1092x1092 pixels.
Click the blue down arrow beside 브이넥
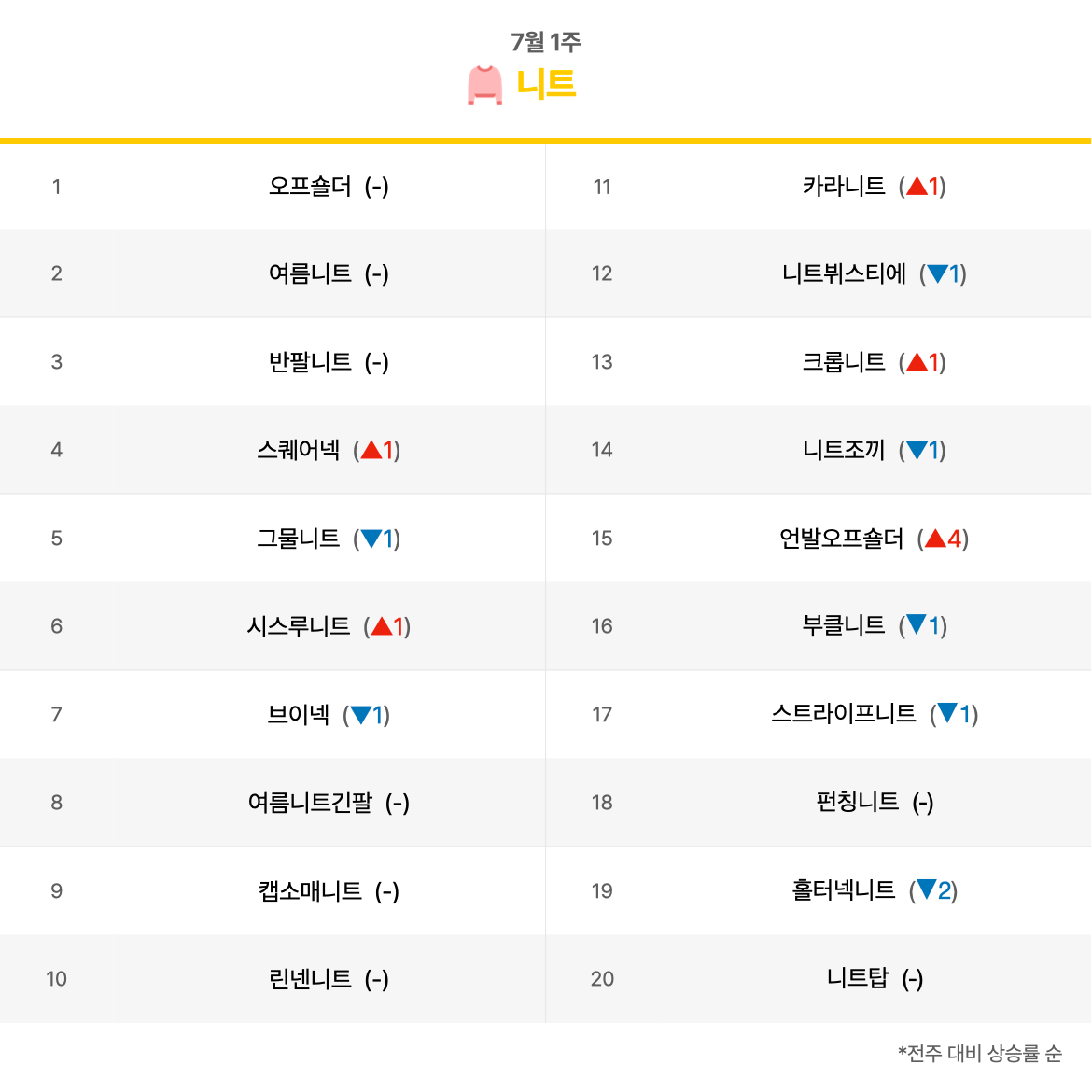[x=361, y=715]
